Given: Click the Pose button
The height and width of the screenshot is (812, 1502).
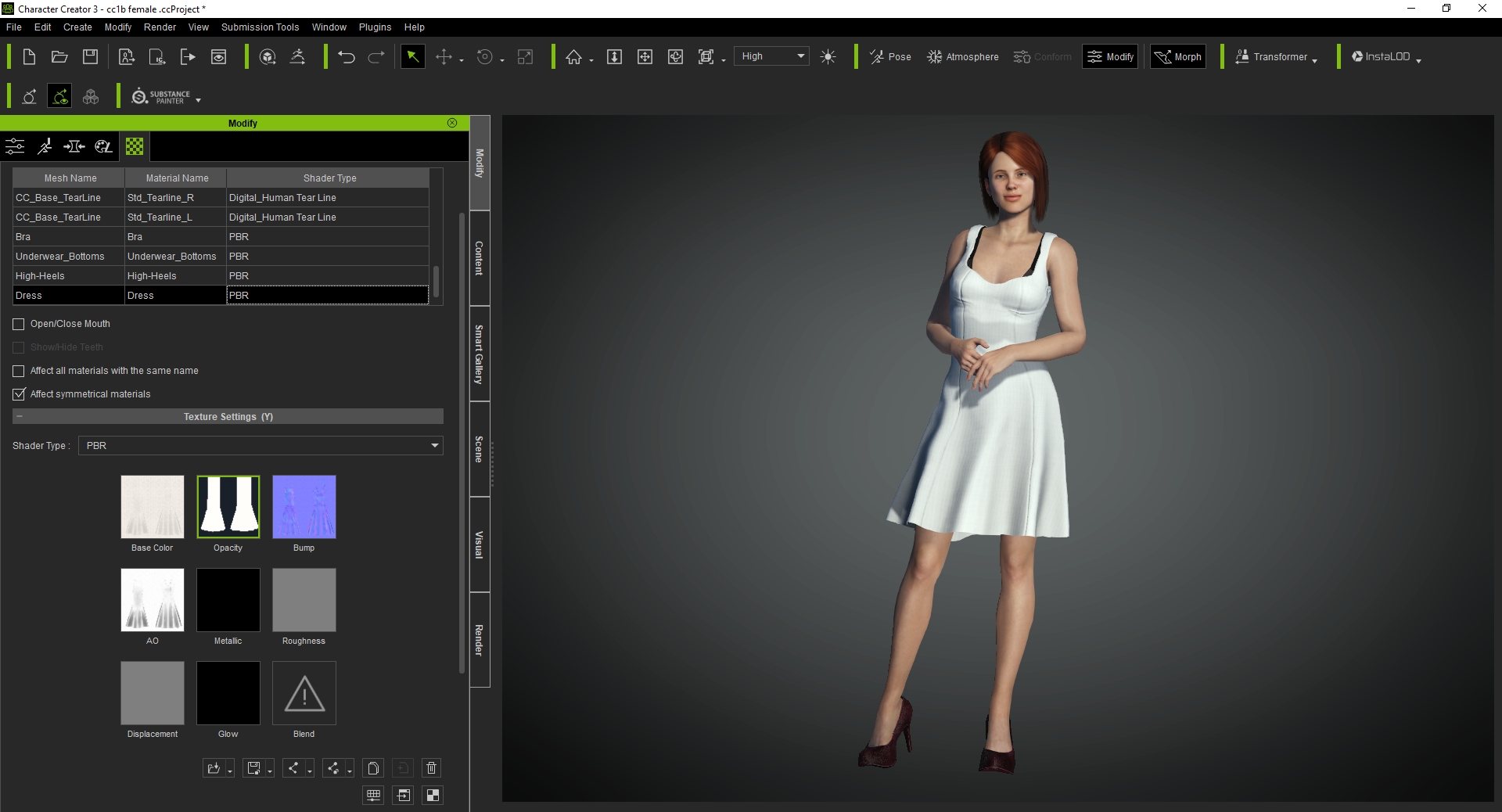Looking at the screenshot, I should (x=890, y=56).
